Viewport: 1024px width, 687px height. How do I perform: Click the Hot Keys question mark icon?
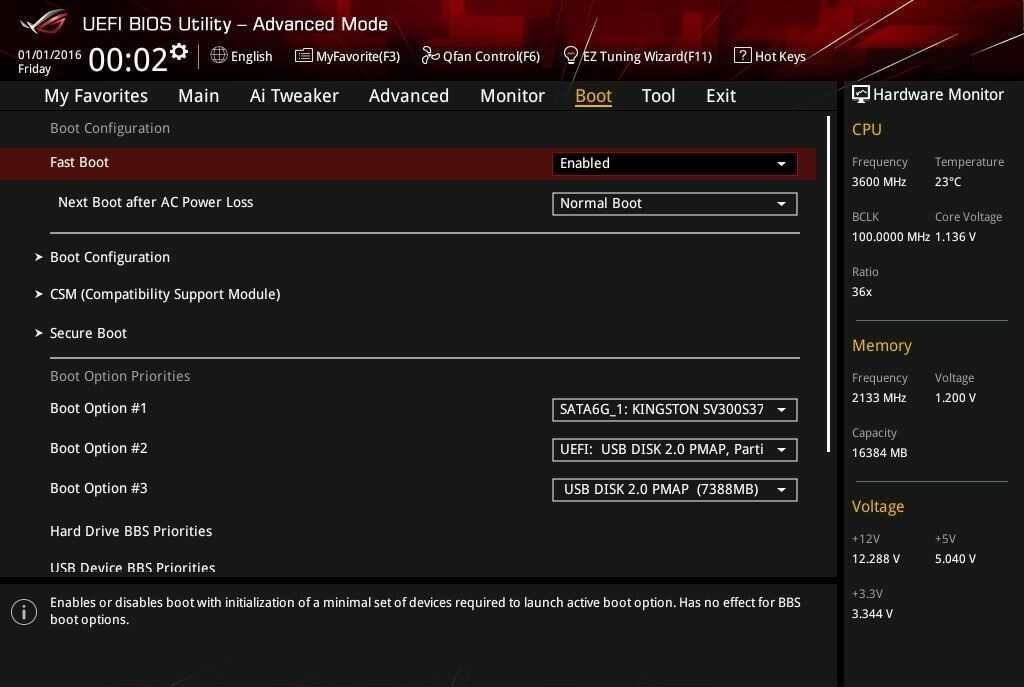[x=742, y=55]
